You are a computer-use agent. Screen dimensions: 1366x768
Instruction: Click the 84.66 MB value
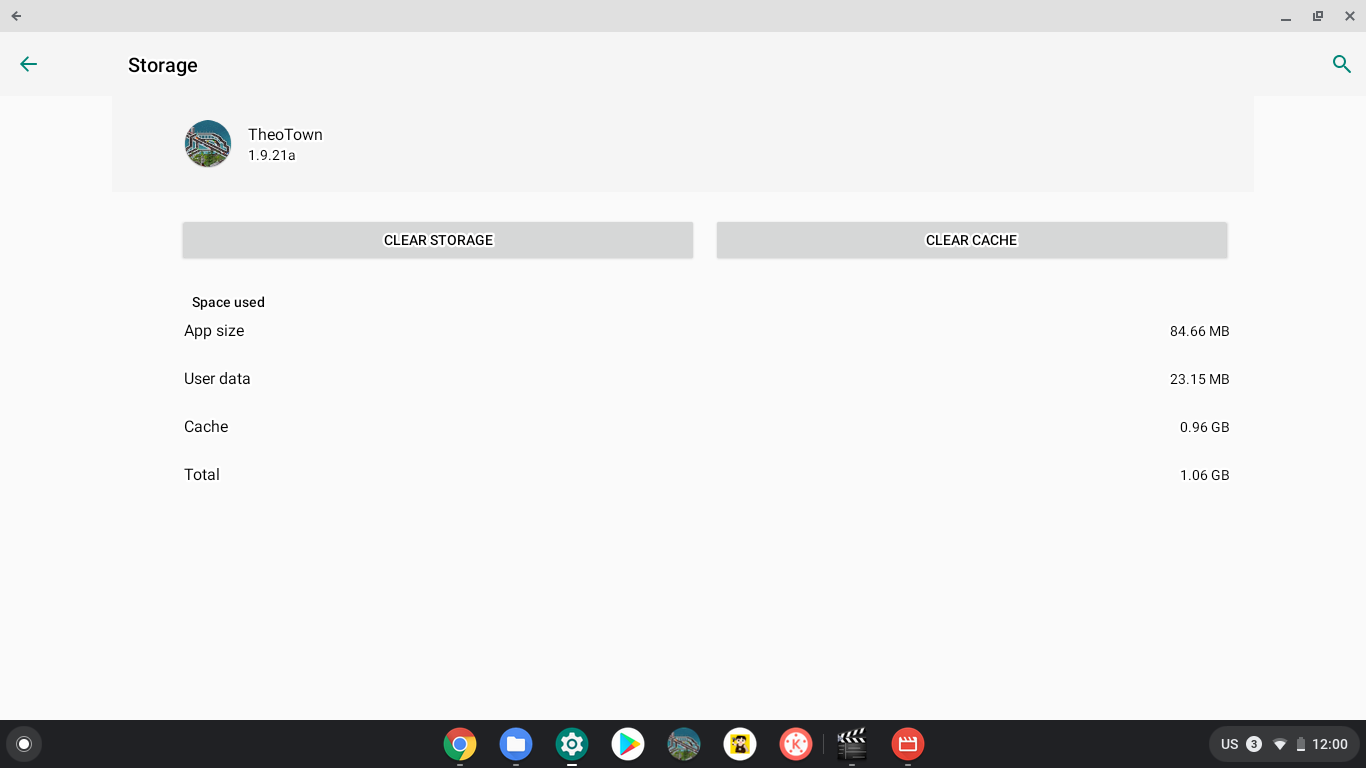click(1199, 331)
